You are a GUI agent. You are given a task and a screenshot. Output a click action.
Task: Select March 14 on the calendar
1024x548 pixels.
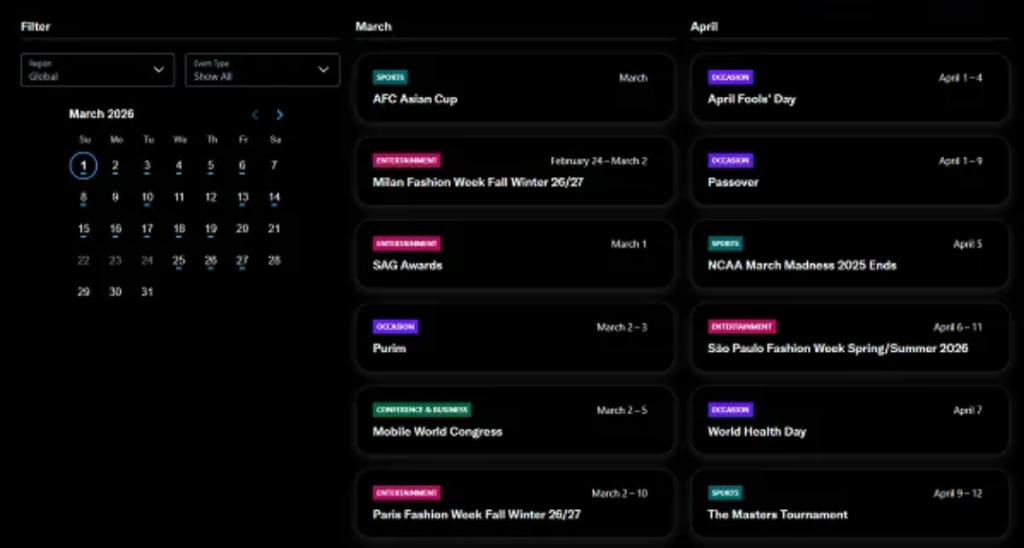(x=274, y=198)
